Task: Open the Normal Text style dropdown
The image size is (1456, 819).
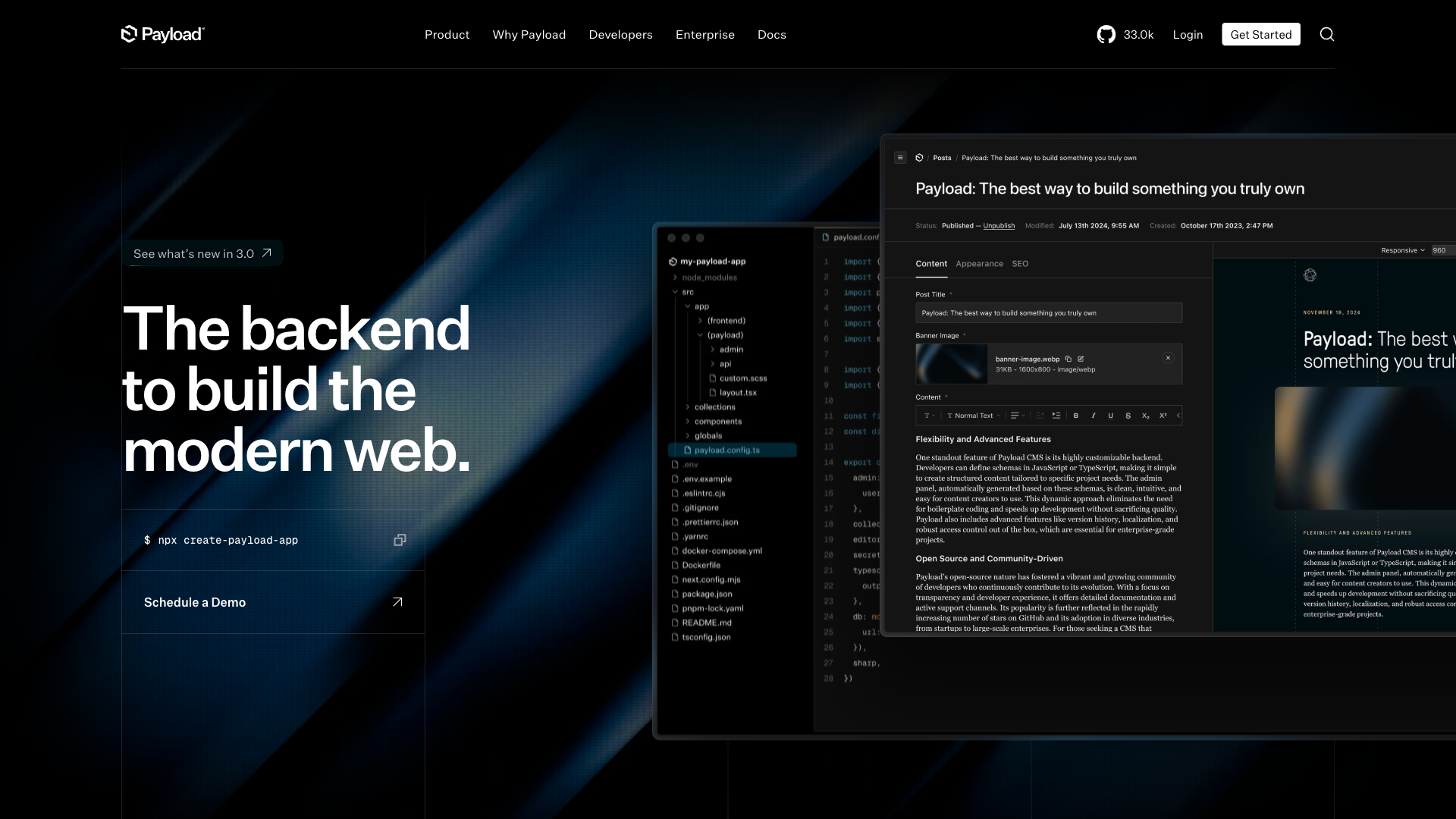Action: tap(974, 416)
